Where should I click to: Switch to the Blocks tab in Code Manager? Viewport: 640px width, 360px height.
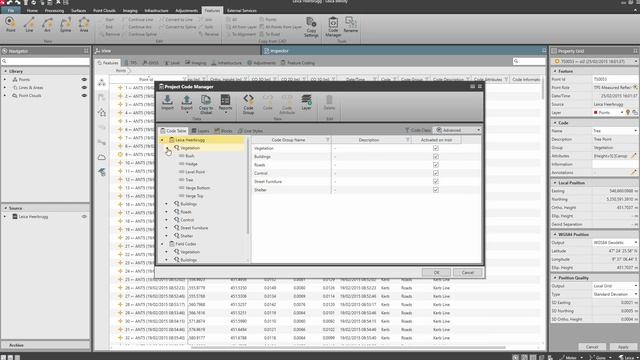pos(224,131)
